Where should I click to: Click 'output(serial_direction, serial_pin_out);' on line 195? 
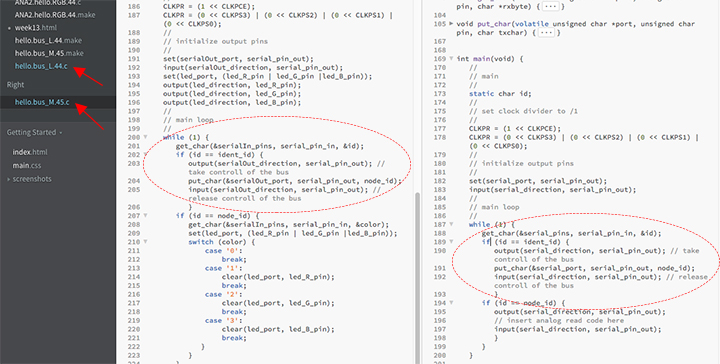pyautogui.click(x=579, y=312)
